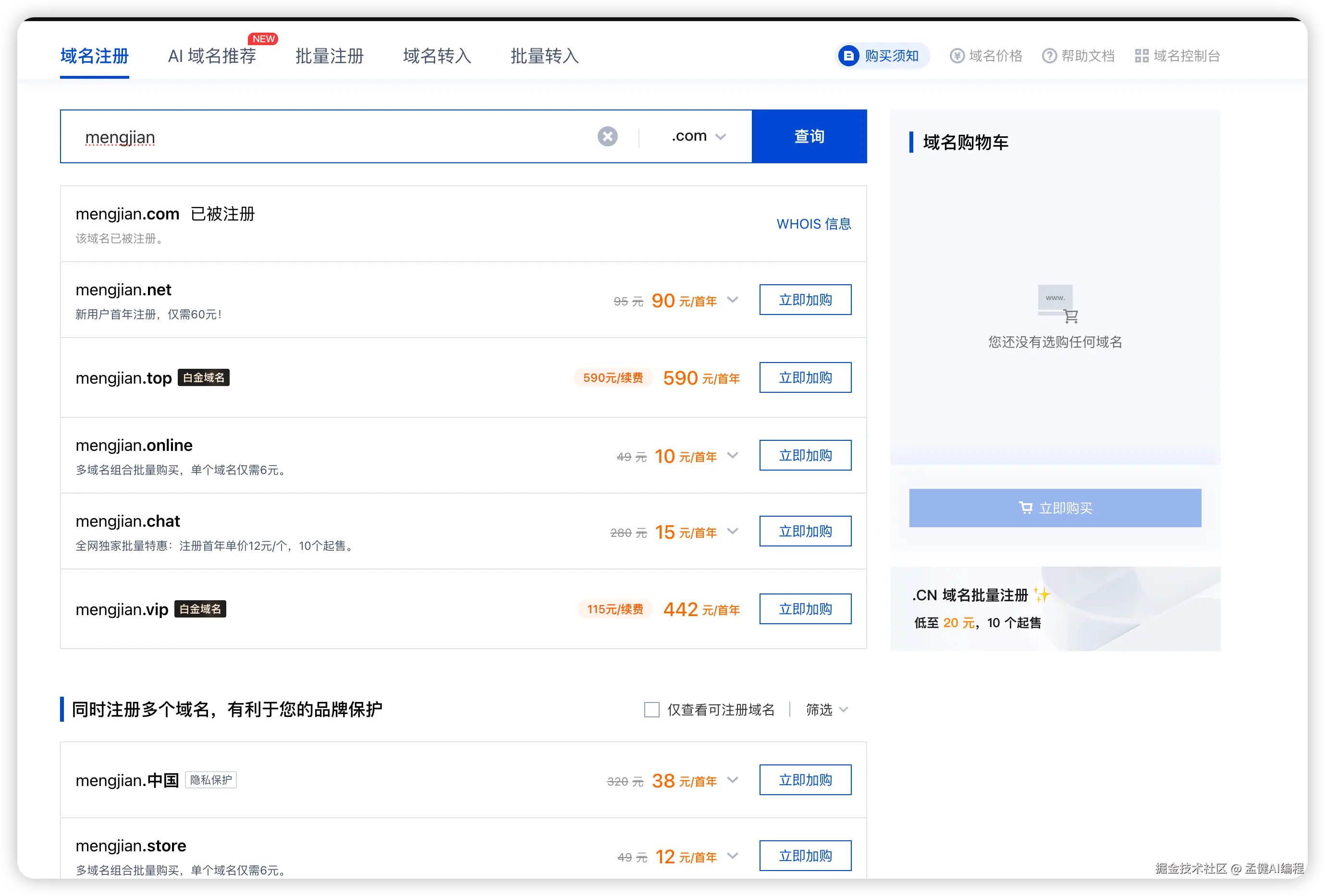Click the 查询 search button
This screenshot has height=896, width=1325.
[809, 137]
